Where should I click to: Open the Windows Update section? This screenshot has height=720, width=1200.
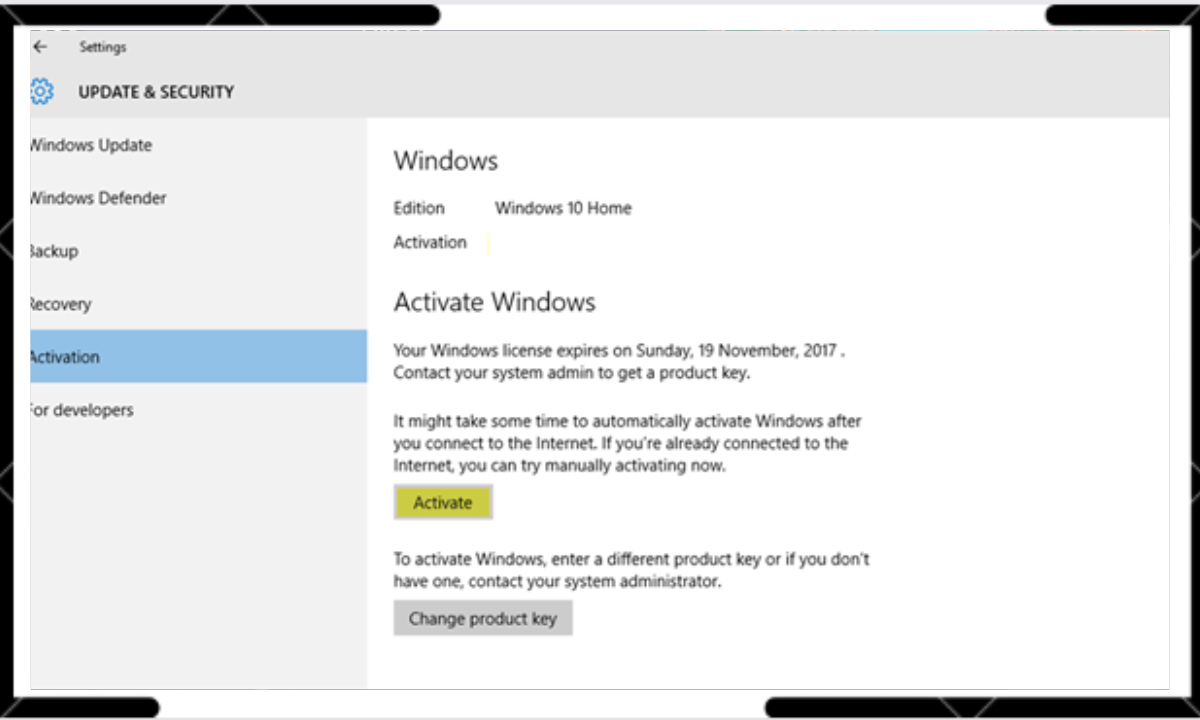point(91,145)
